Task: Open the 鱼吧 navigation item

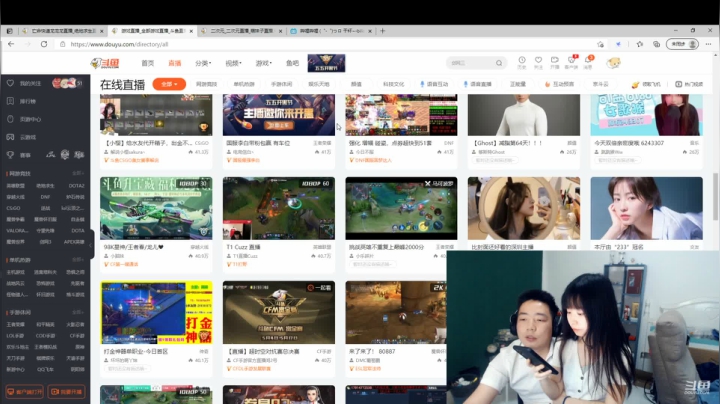Action: (292, 63)
